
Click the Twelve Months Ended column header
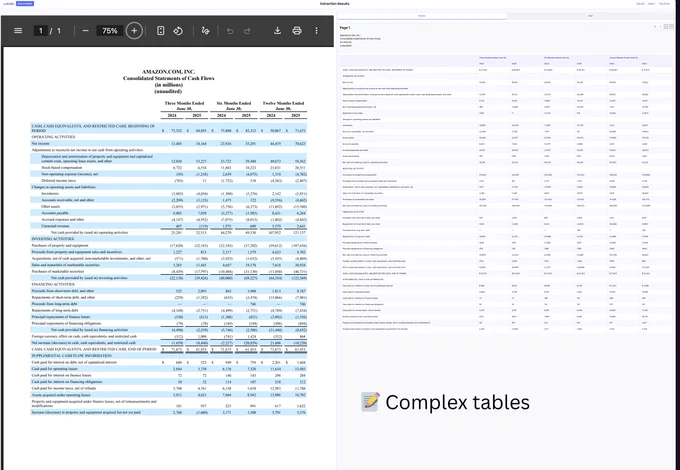[x=283, y=106]
